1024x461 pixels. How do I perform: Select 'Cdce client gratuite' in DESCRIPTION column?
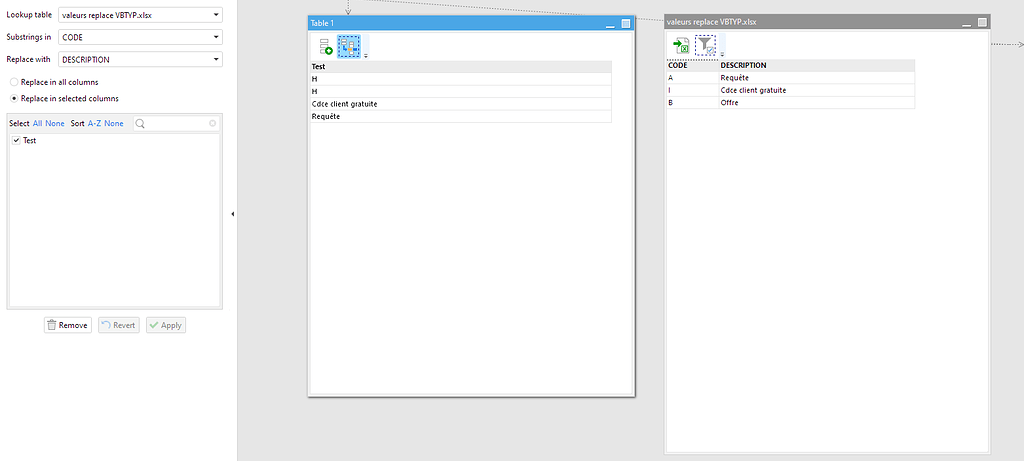coord(816,90)
